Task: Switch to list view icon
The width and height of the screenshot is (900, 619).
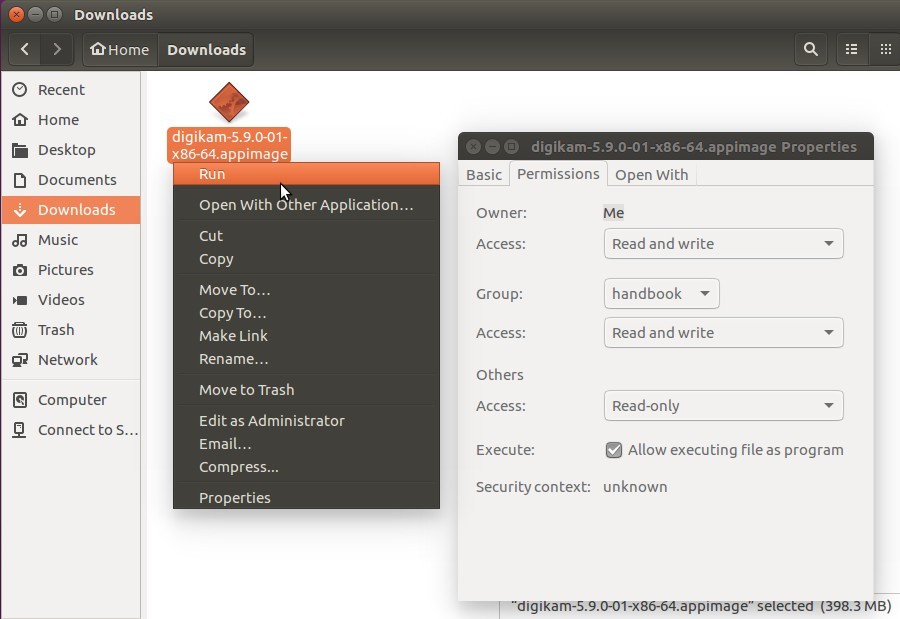Action: click(851, 49)
